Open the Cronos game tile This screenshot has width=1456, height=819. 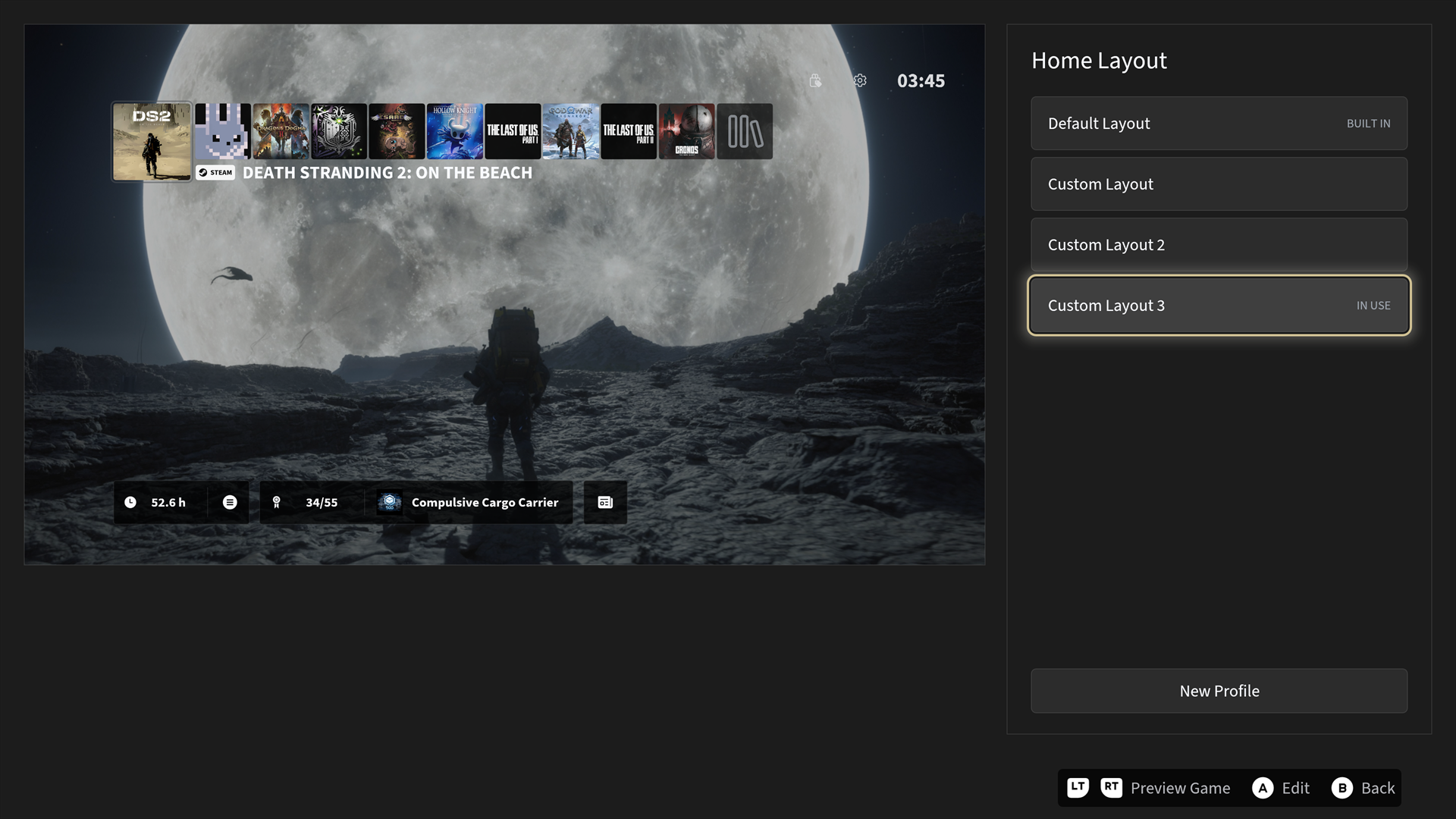pyautogui.click(x=687, y=131)
